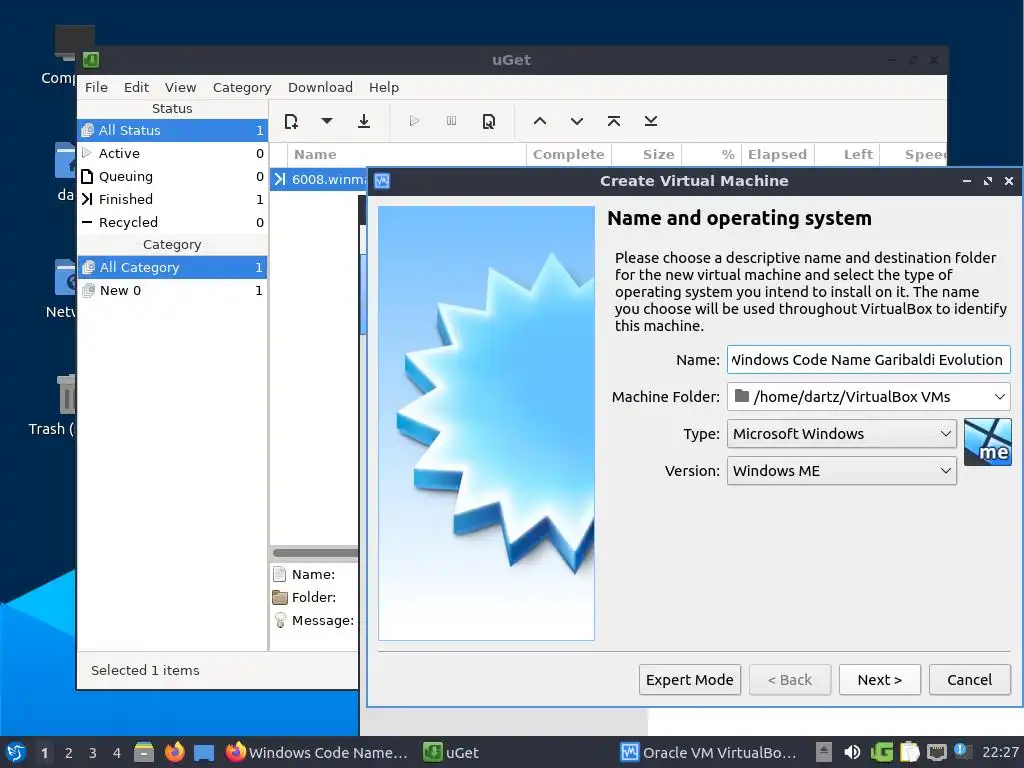
Task: Open the Machine Folder dropdown
Action: (x=869, y=396)
